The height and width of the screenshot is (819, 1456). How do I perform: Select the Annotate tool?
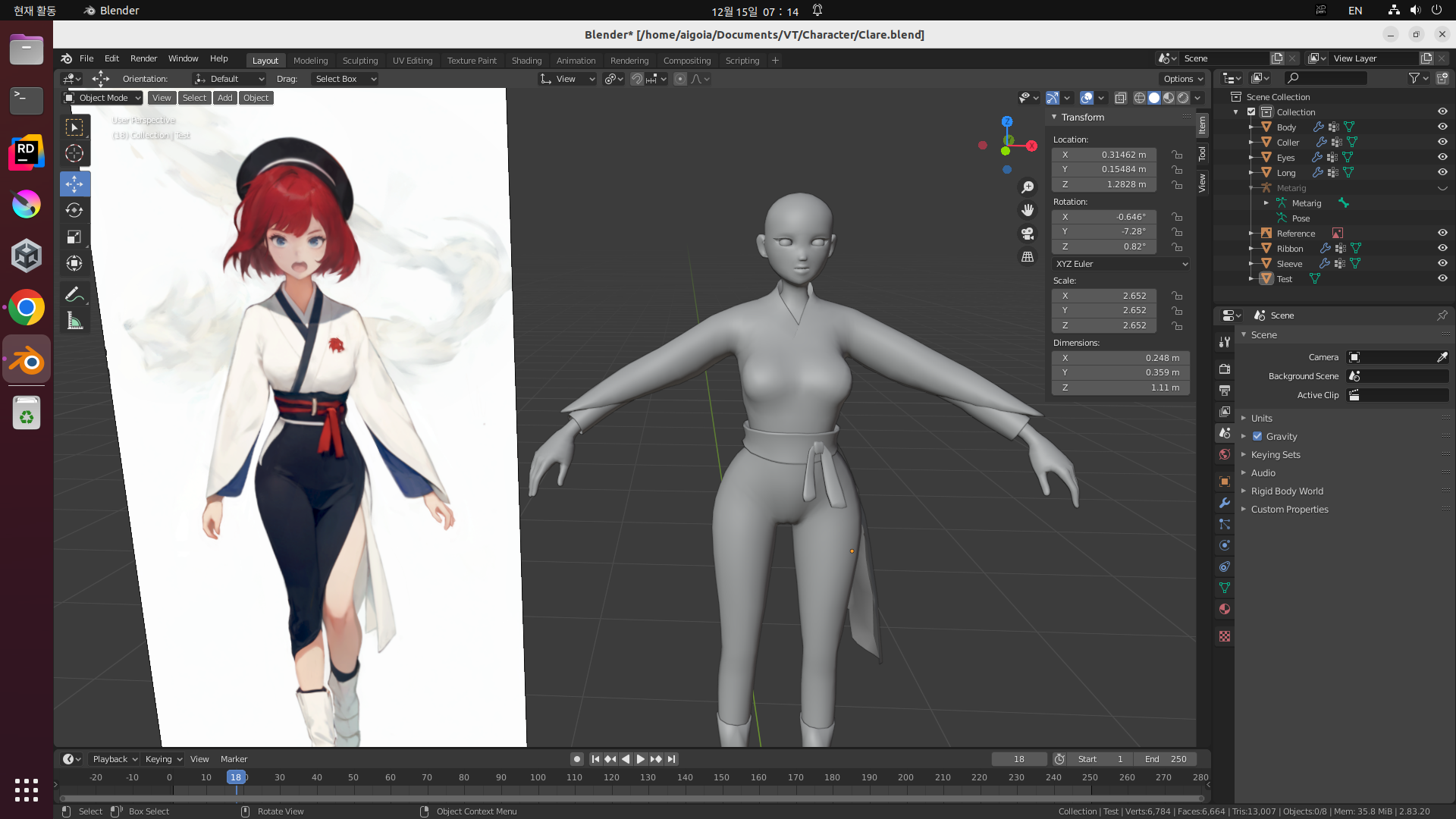click(74, 294)
